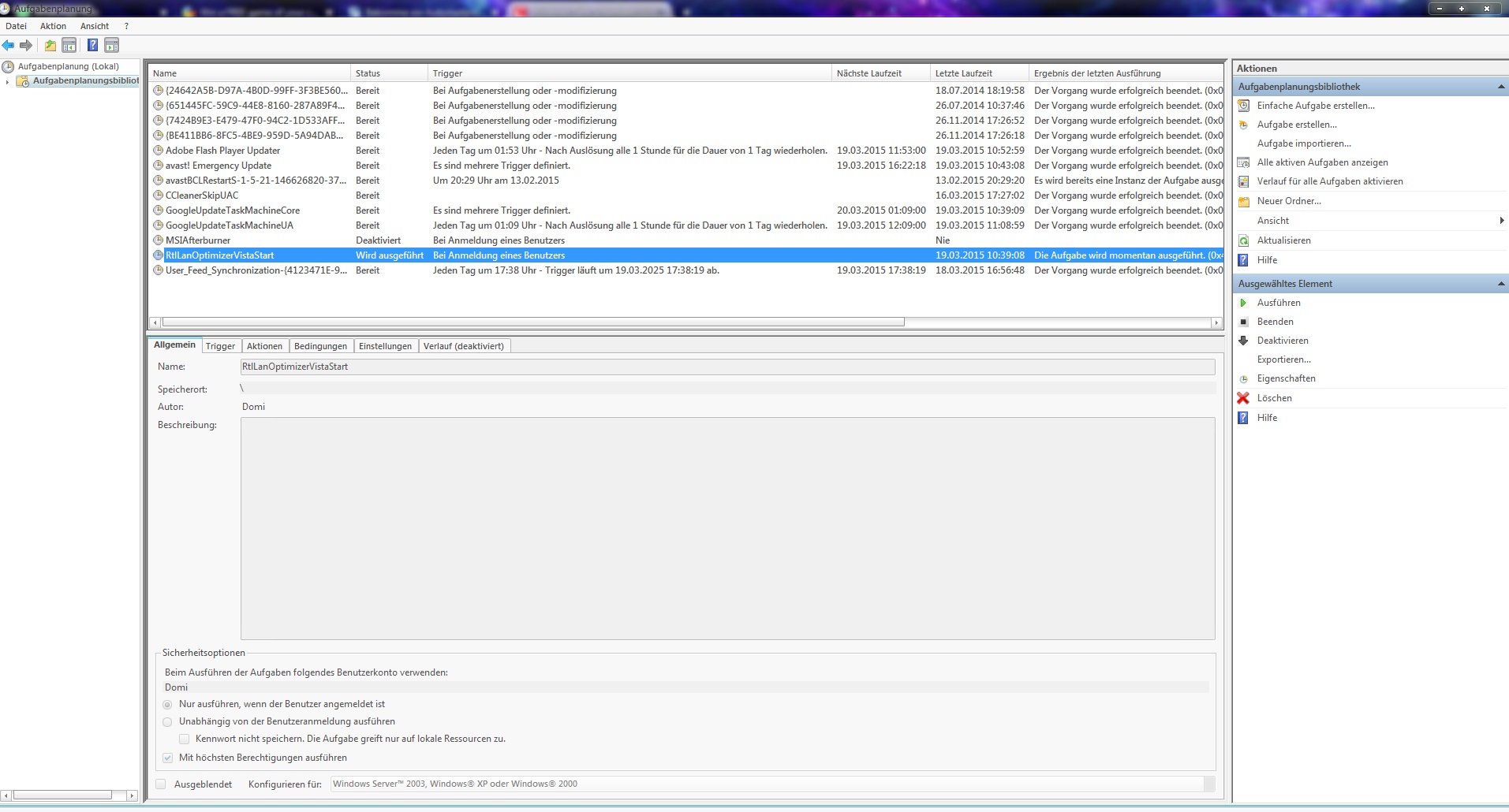Click the Eigenschaften icon
The height and width of the screenshot is (812, 1509).
click(1244, 379)
